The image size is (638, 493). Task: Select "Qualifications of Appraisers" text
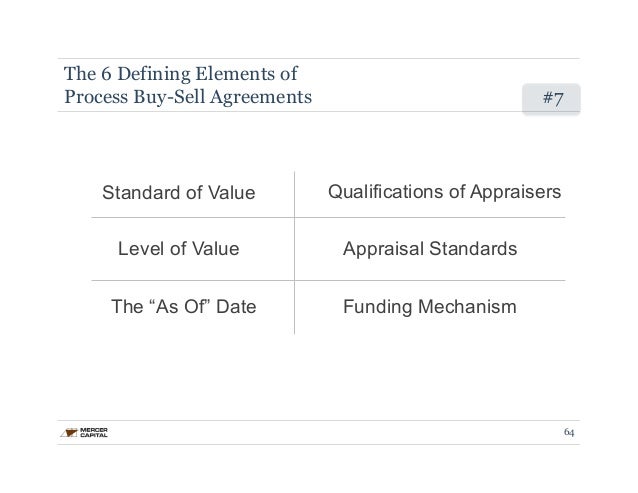444,192
